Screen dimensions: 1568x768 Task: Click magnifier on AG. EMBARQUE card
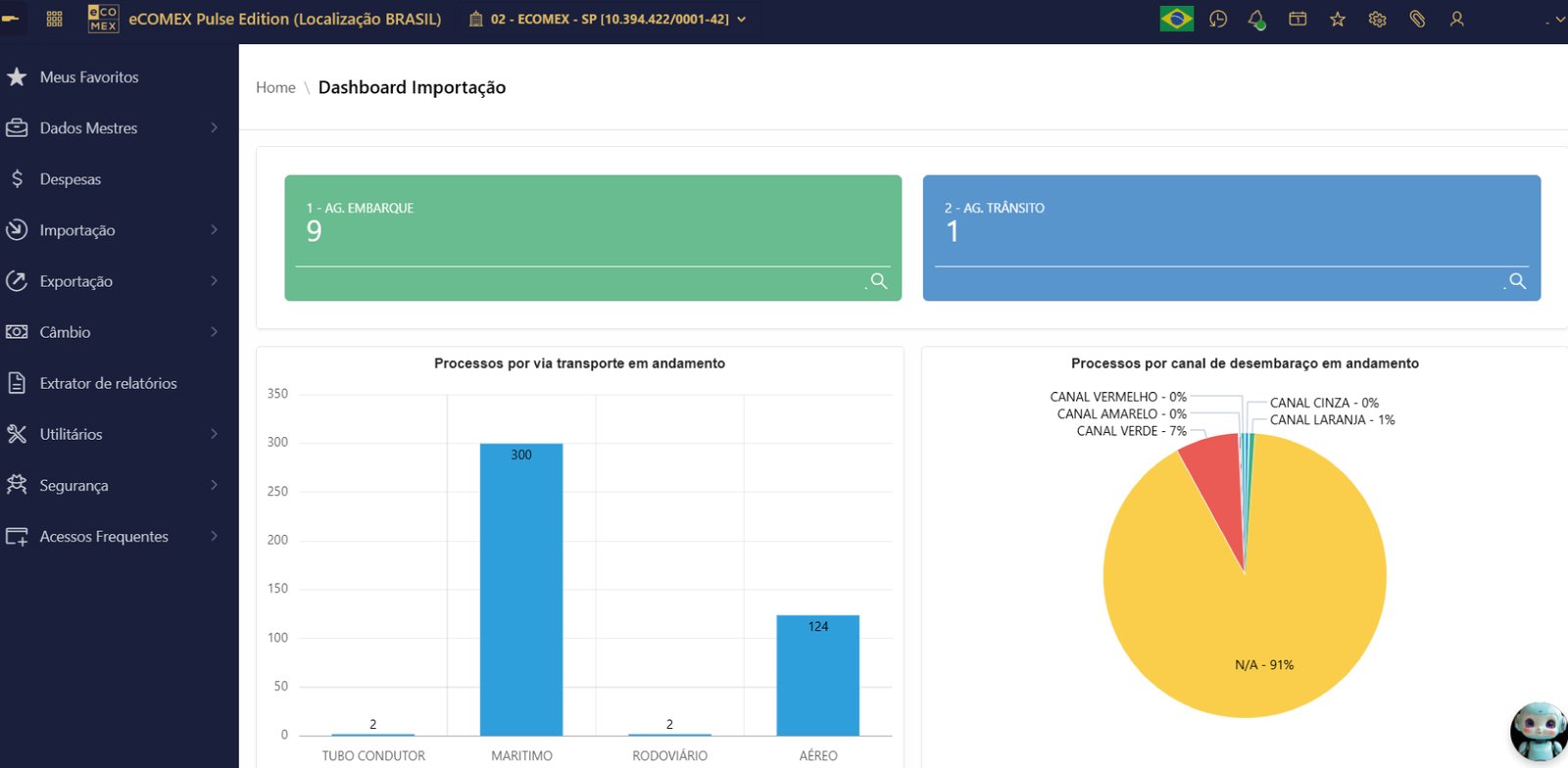pyautogui.click(x=879, y=281)
